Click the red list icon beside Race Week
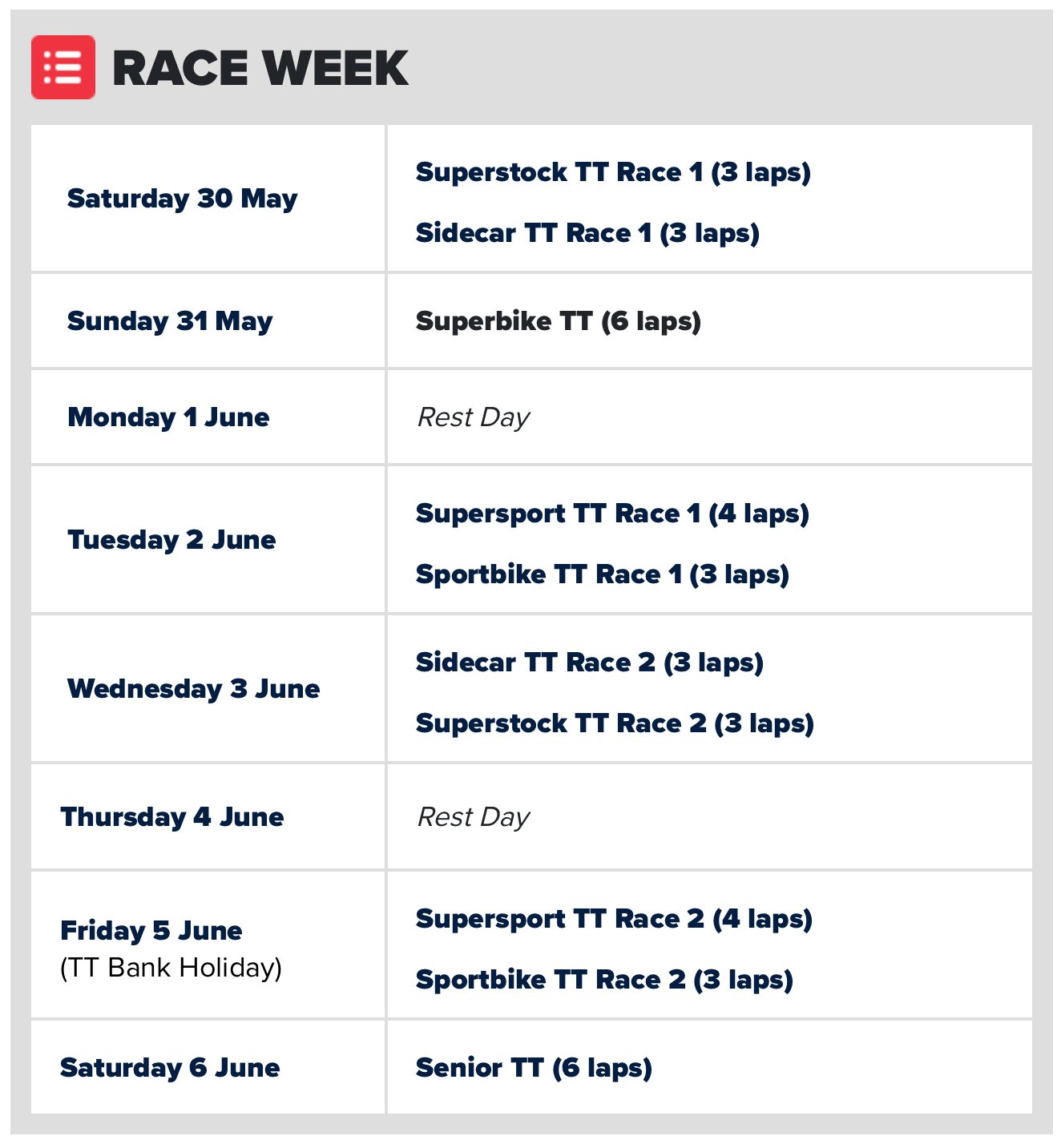Screen dimensions: 1061x1148 pyautogui.click(x=63, y=67)
